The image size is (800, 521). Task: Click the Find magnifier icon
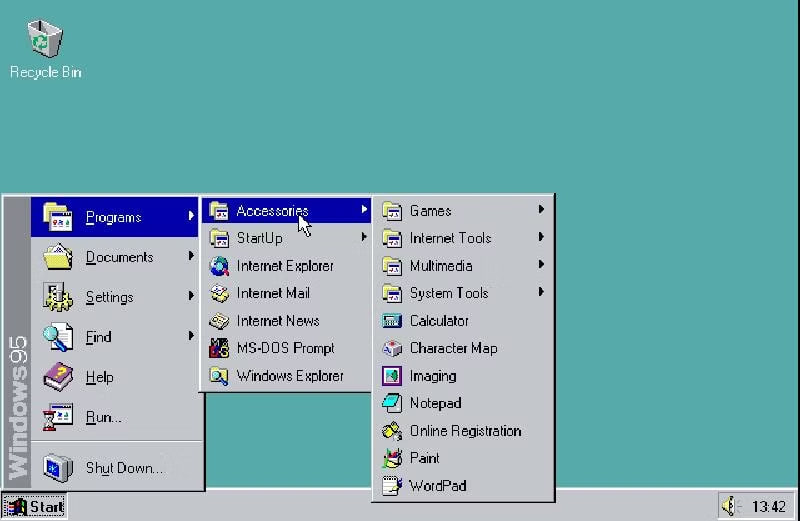pyautogui.click(x=58, y=337)
